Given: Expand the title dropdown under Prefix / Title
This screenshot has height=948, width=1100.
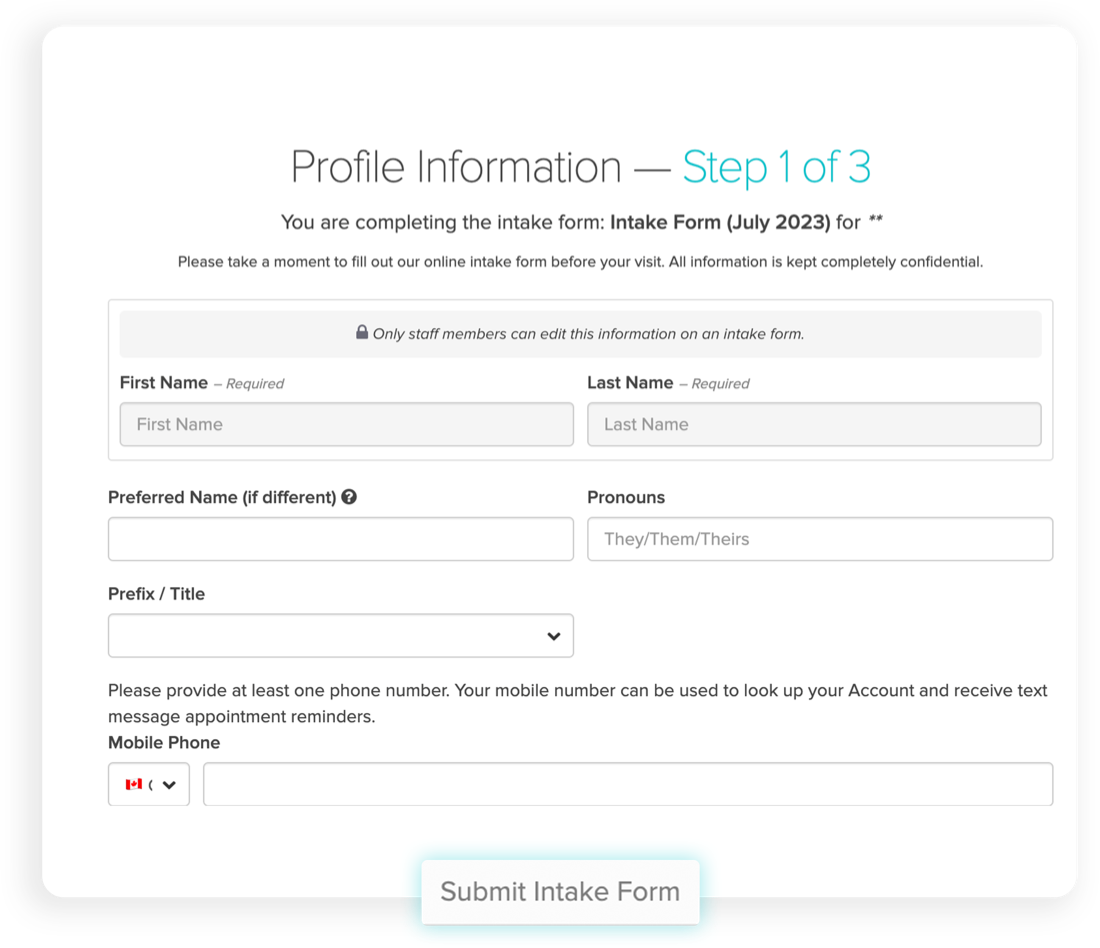Looking at the screenshot, I should click(x=340, y=635).
